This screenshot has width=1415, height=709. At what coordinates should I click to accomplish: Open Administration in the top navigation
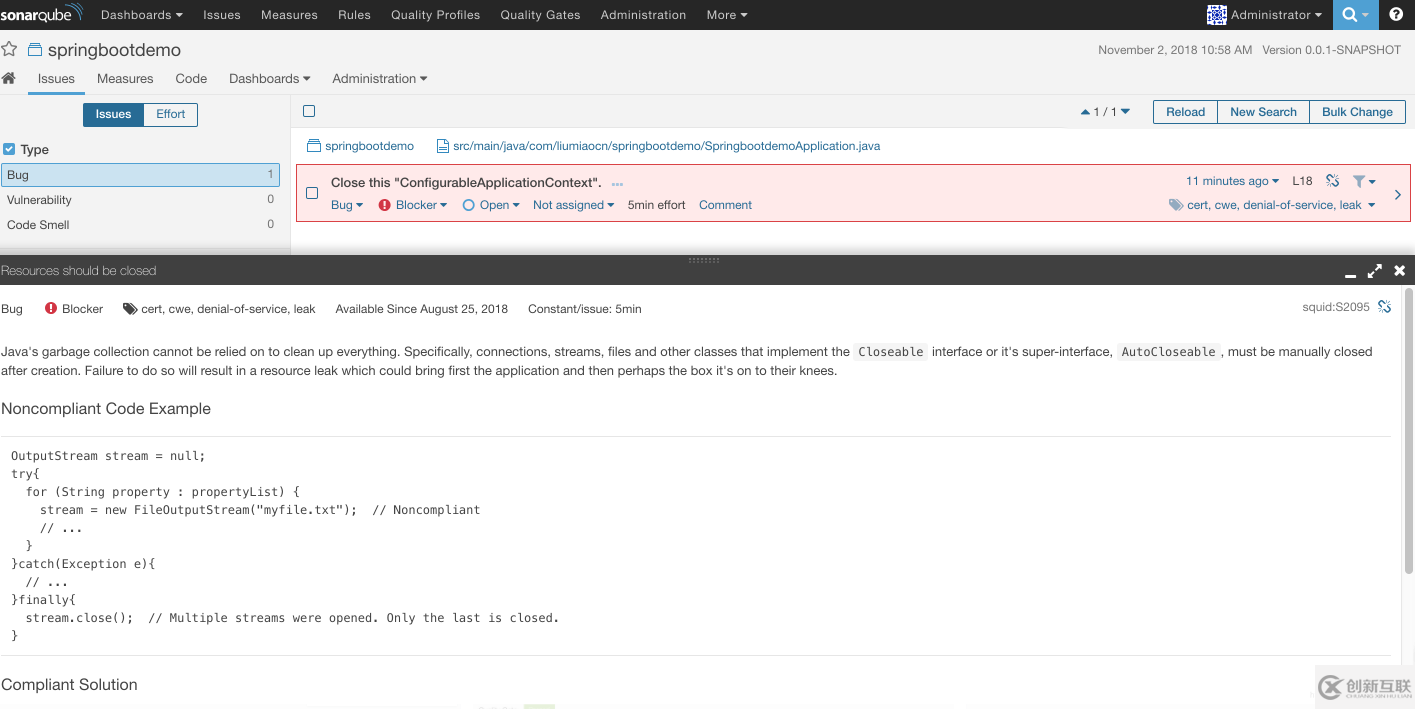(x=643, y=15)
